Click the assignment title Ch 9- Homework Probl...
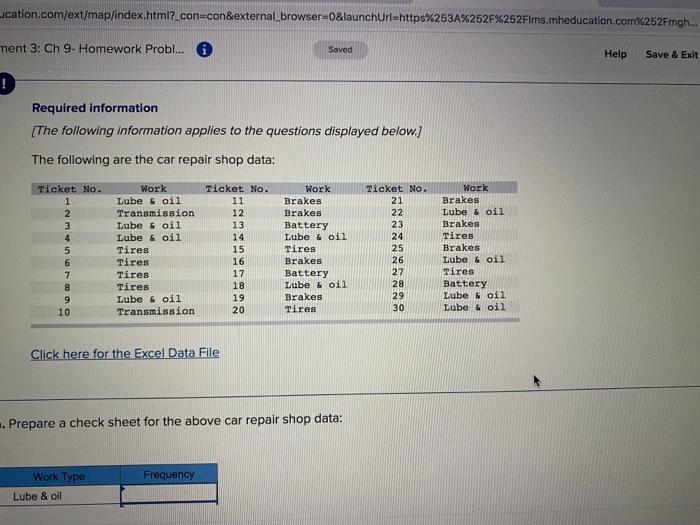700x525 pixels. pos(92,48)
